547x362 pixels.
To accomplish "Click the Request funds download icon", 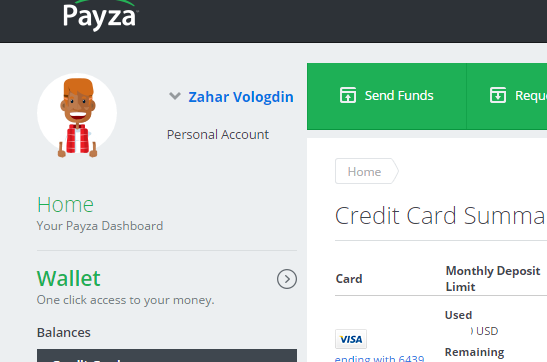I will pos(498,95).
